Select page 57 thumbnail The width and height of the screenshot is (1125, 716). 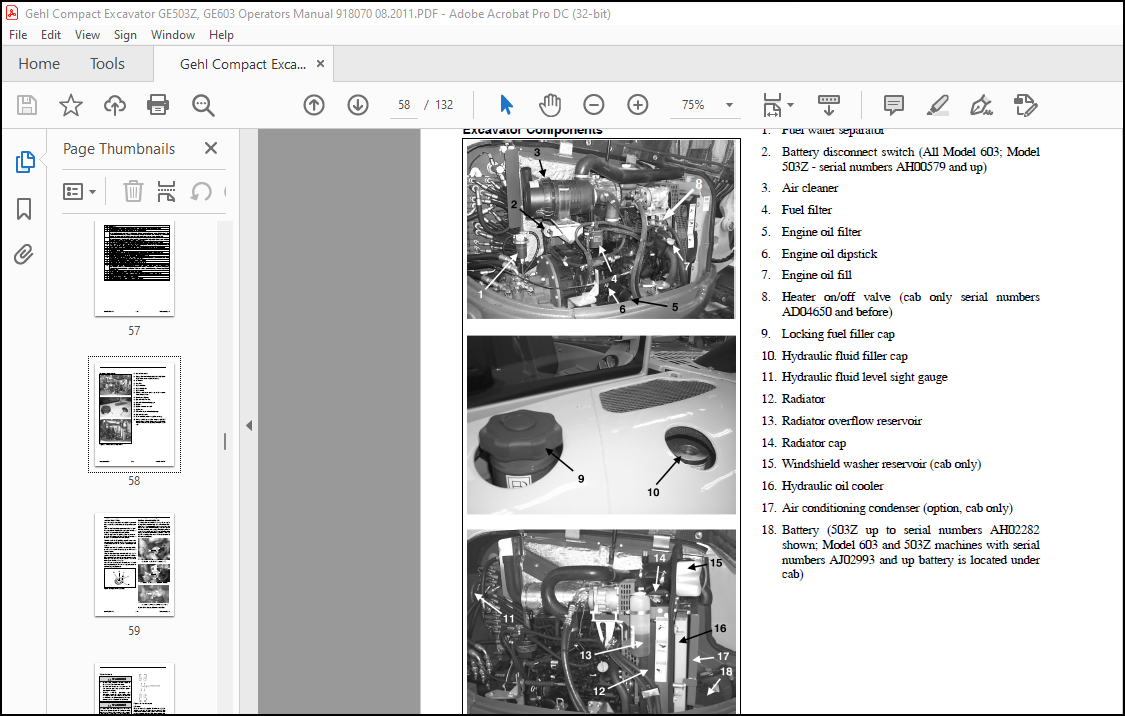pyautogui.click(x=134, y=268)
